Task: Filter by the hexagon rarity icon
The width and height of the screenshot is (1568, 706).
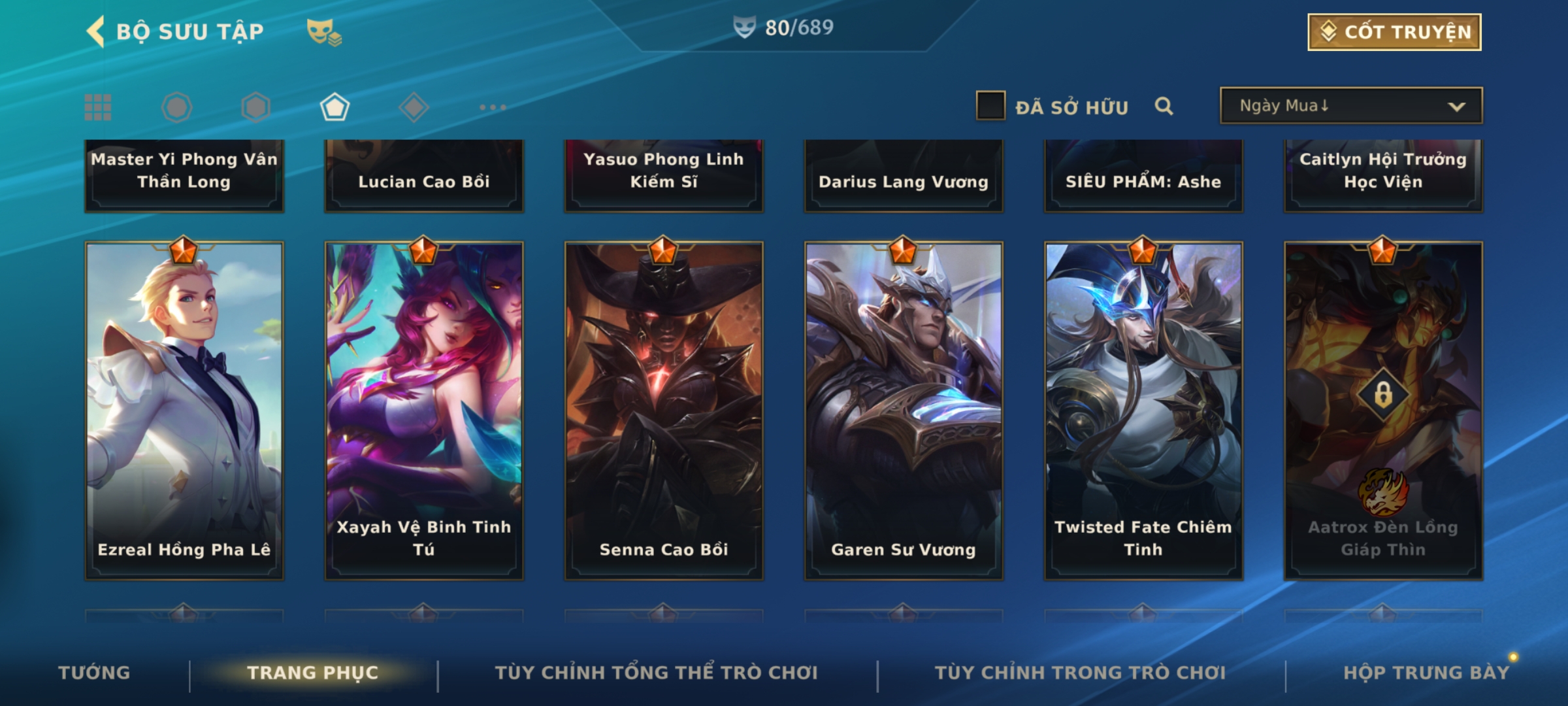Action: coord(255,107)
